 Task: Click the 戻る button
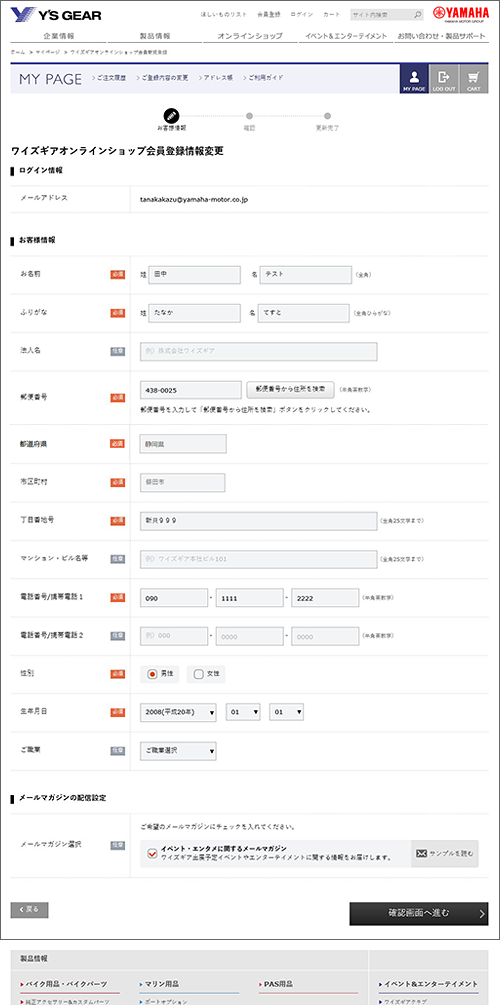[x=29, y=909]
